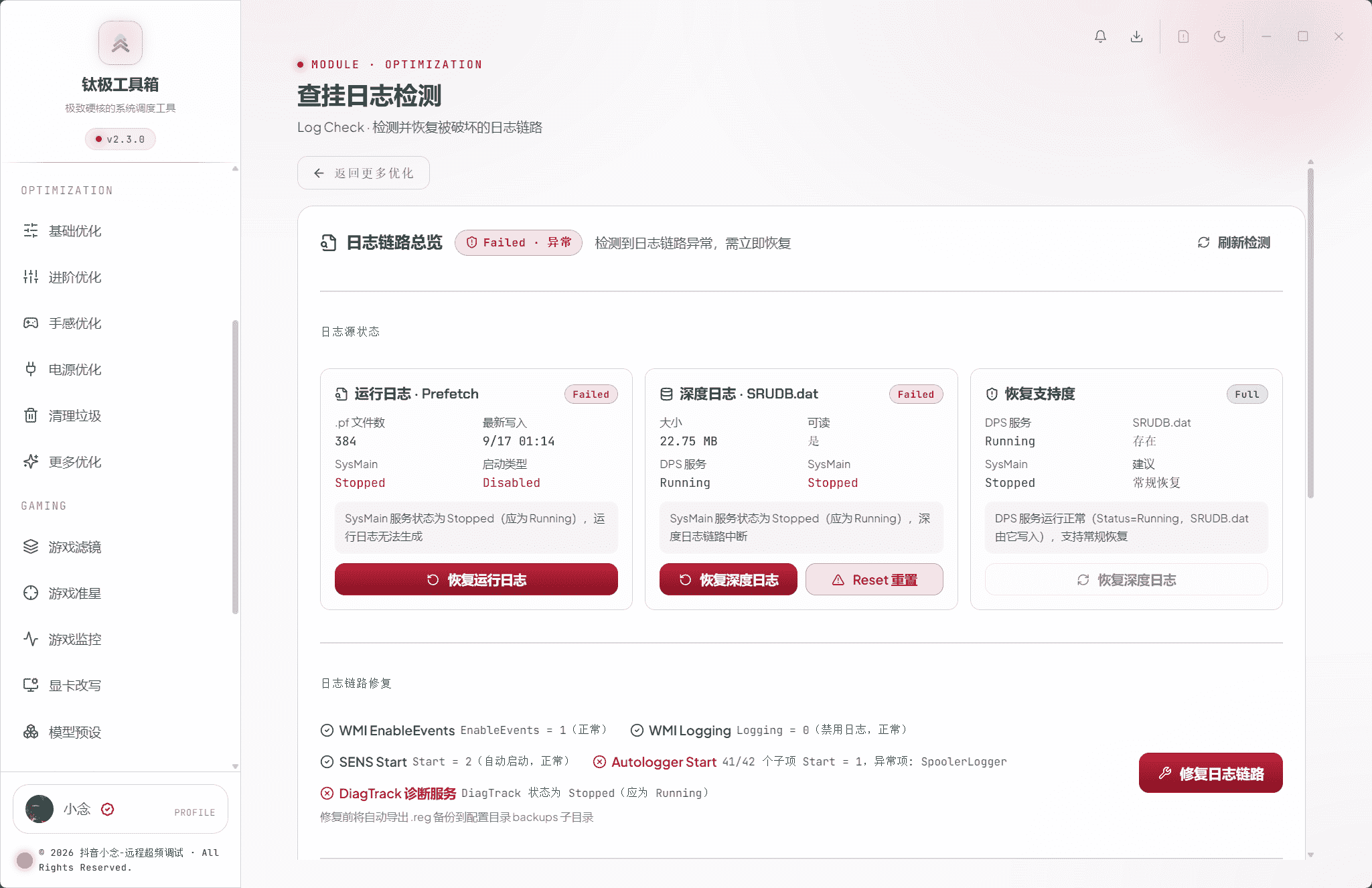Click the check icon beside WMI Logging

click(x=637, y=730)
